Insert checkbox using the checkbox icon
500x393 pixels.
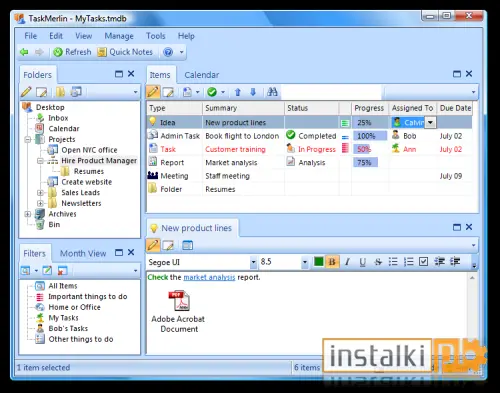(423, 262)
